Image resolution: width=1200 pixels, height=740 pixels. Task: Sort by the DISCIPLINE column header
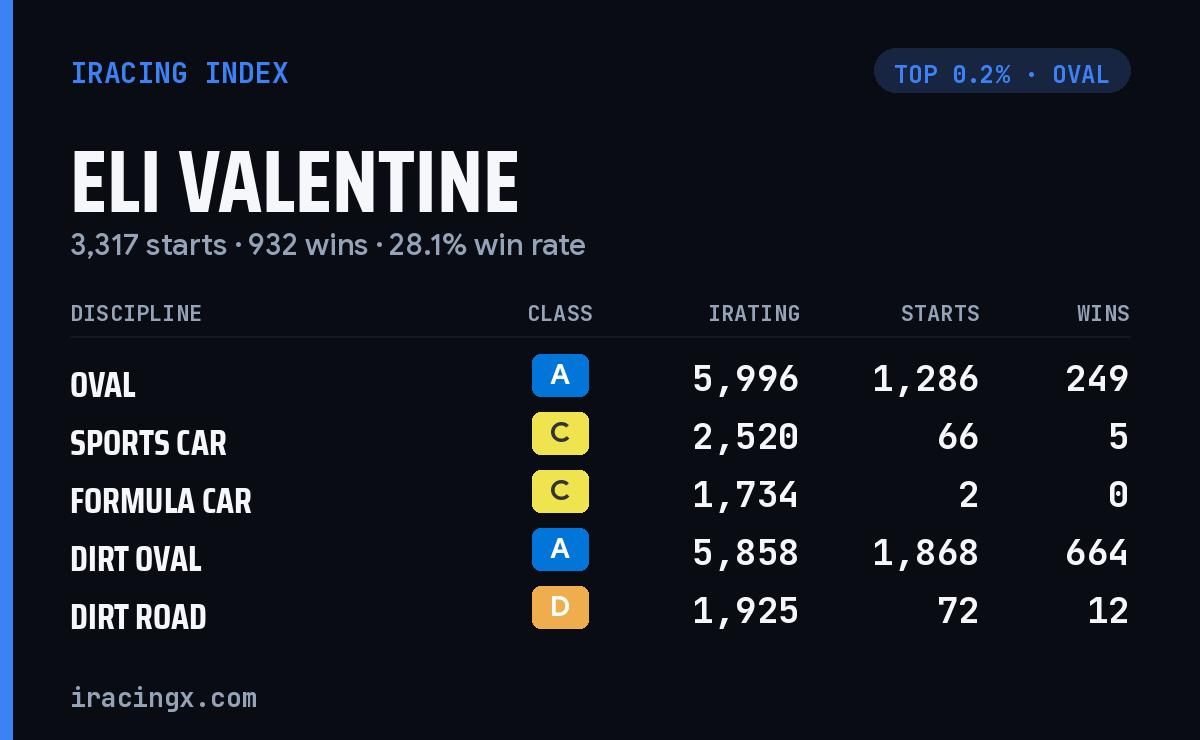(136, 314)
